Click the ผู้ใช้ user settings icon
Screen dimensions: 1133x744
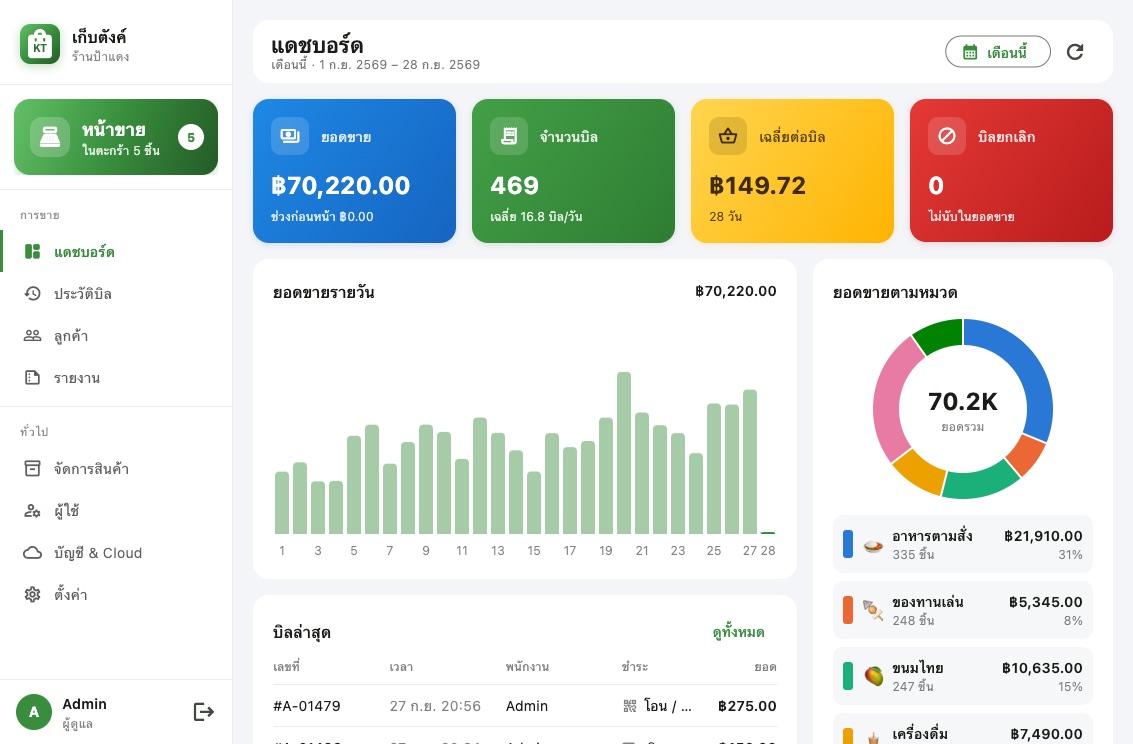33,511
